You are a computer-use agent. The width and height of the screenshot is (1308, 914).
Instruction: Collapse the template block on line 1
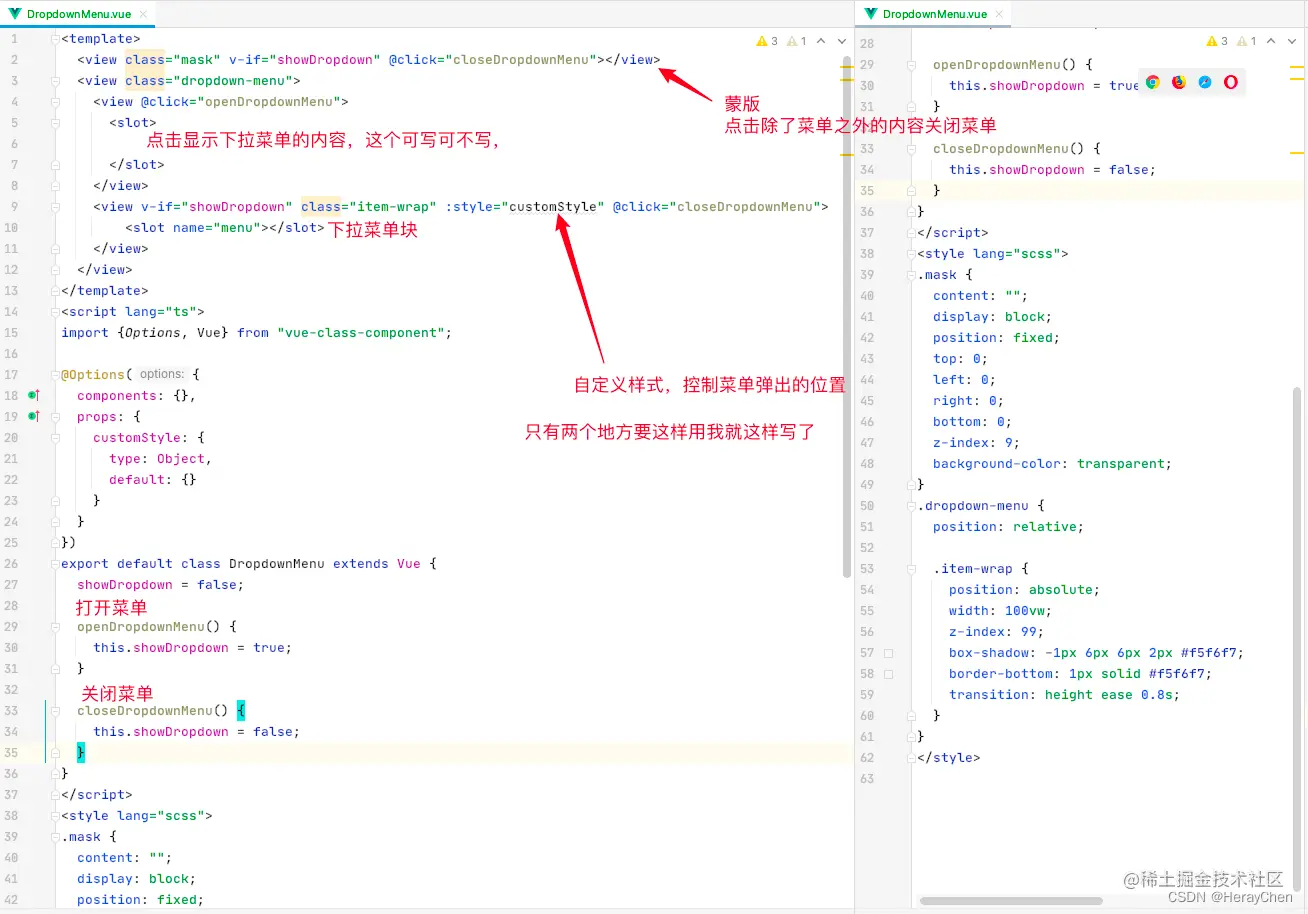(x=56, y=39)
